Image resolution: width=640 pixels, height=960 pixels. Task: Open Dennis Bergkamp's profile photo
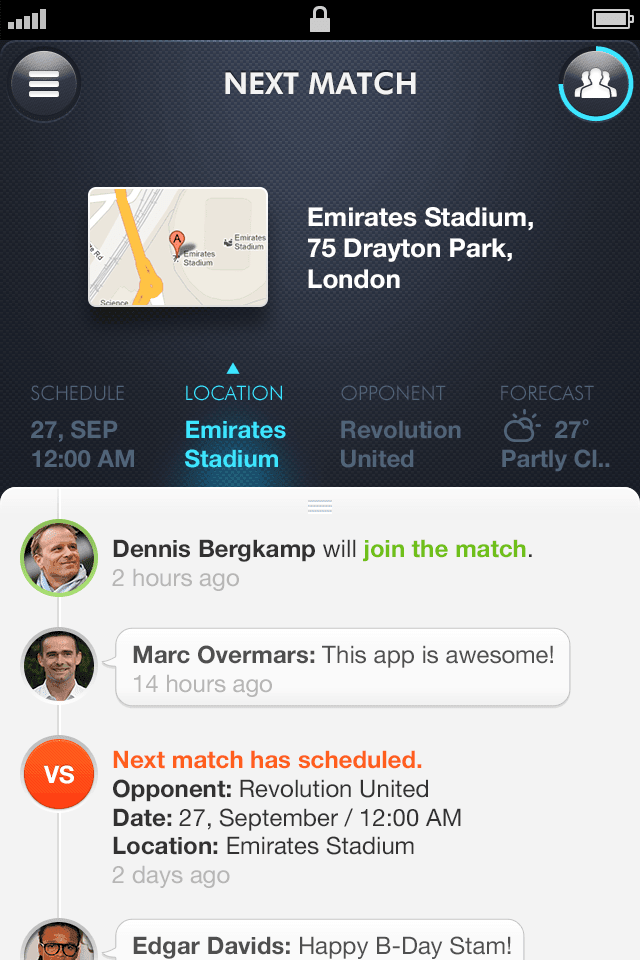click(x=59, y=558)
